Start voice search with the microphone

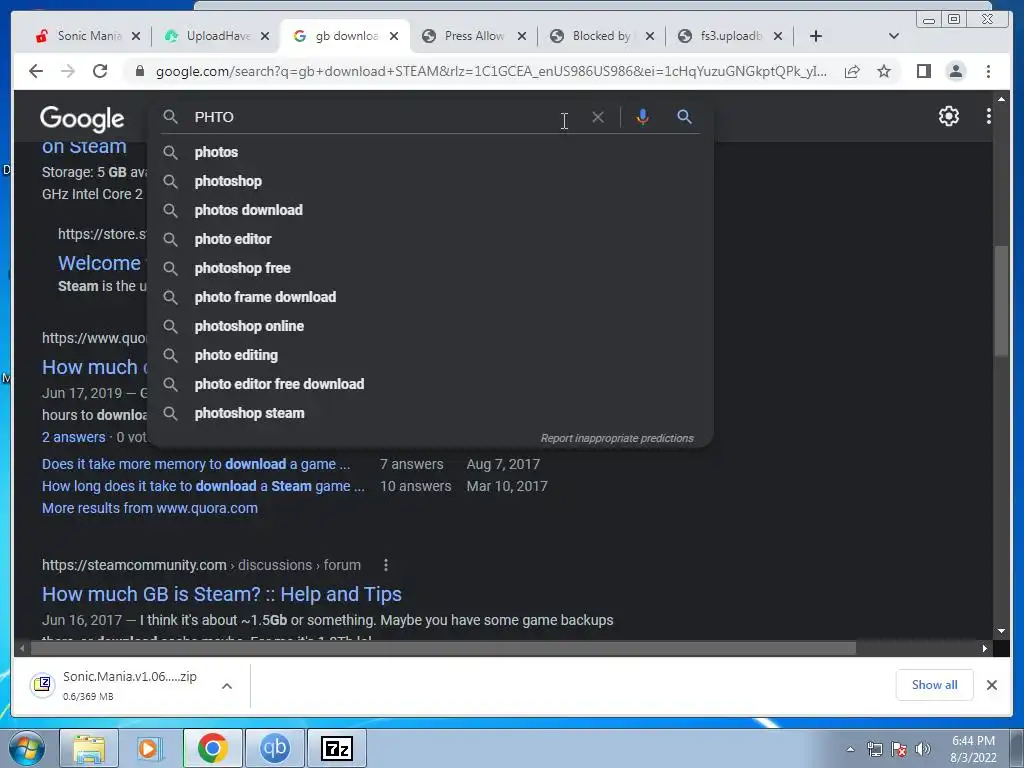pos(643,117)
